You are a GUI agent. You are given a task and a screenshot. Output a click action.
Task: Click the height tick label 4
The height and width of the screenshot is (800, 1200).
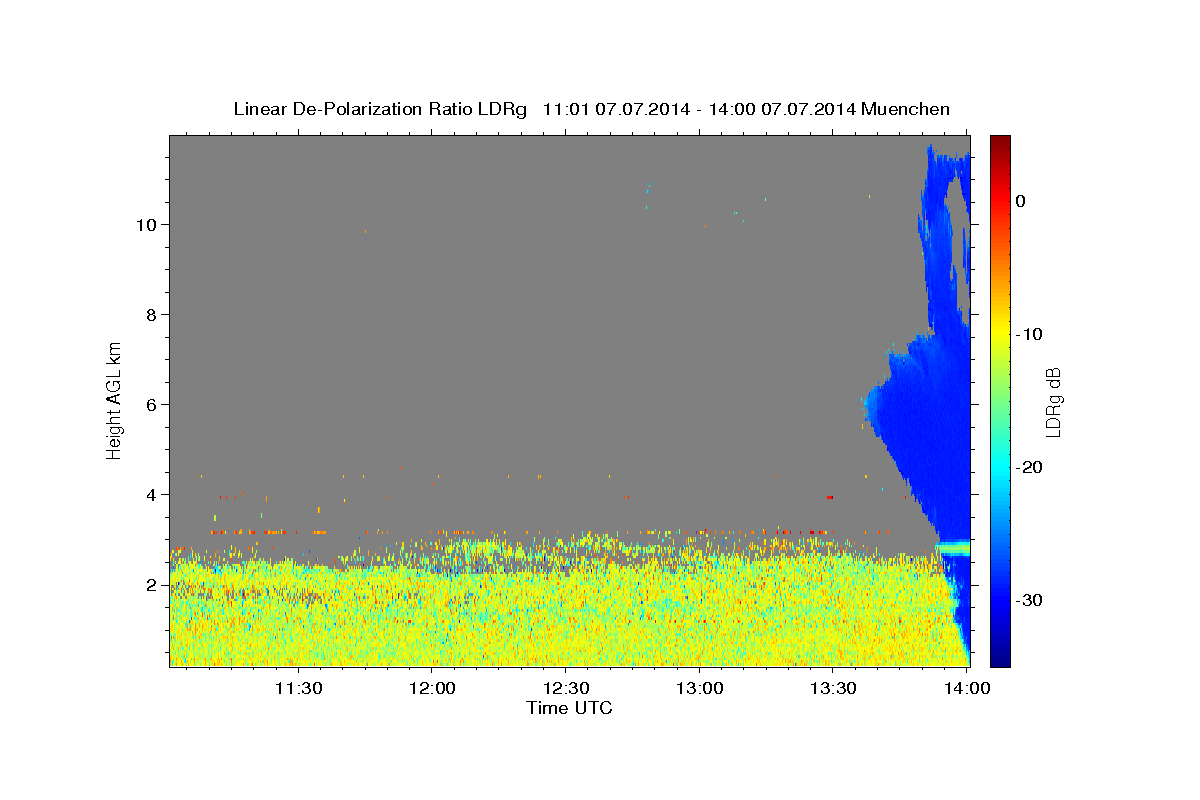[152, 494]
